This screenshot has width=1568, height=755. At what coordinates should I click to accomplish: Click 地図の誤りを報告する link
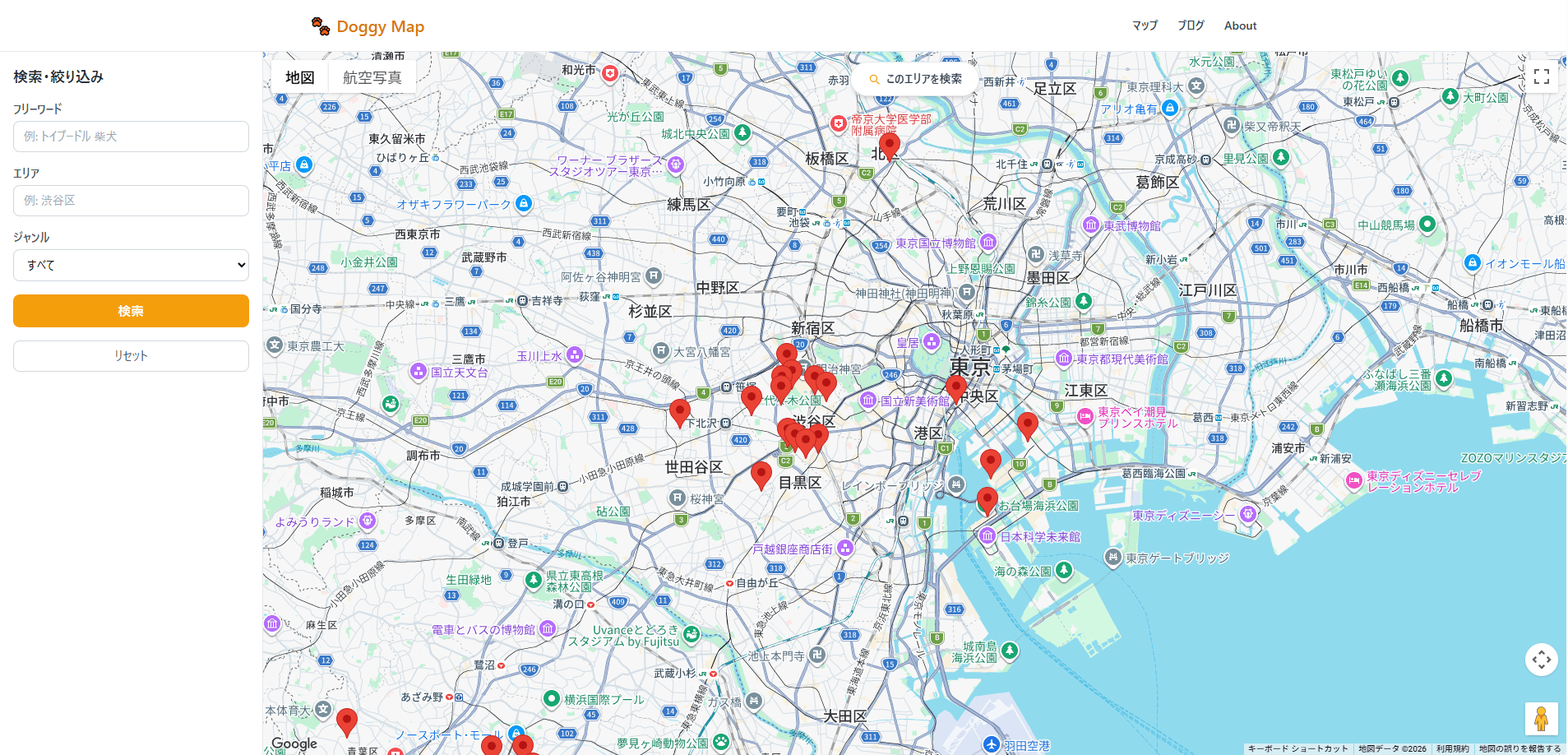coord(1519,748)
